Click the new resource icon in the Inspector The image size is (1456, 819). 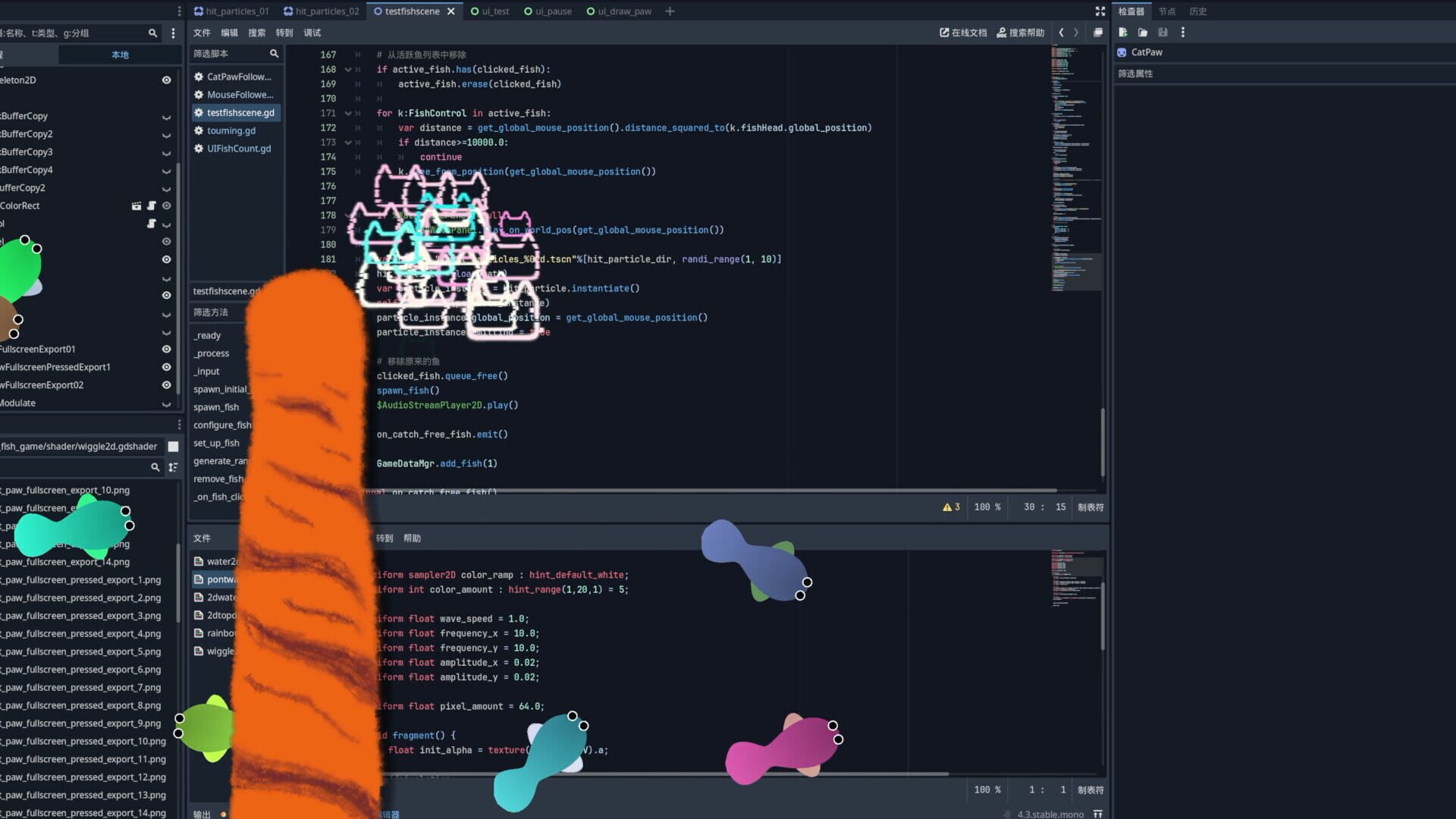1122,33
